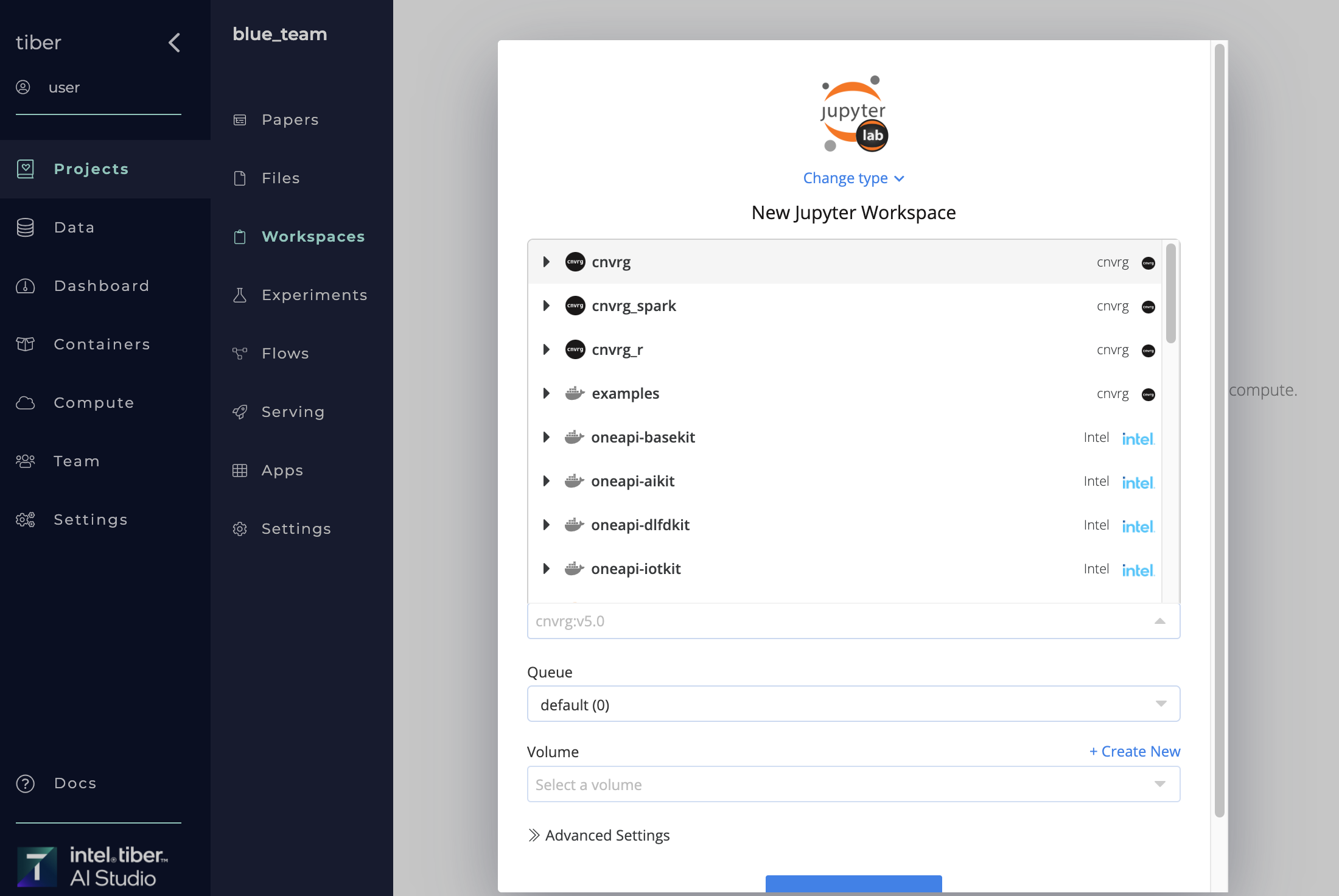Click the main Settings gears icon
The image size is (1339, 896).
click(26, 520)
